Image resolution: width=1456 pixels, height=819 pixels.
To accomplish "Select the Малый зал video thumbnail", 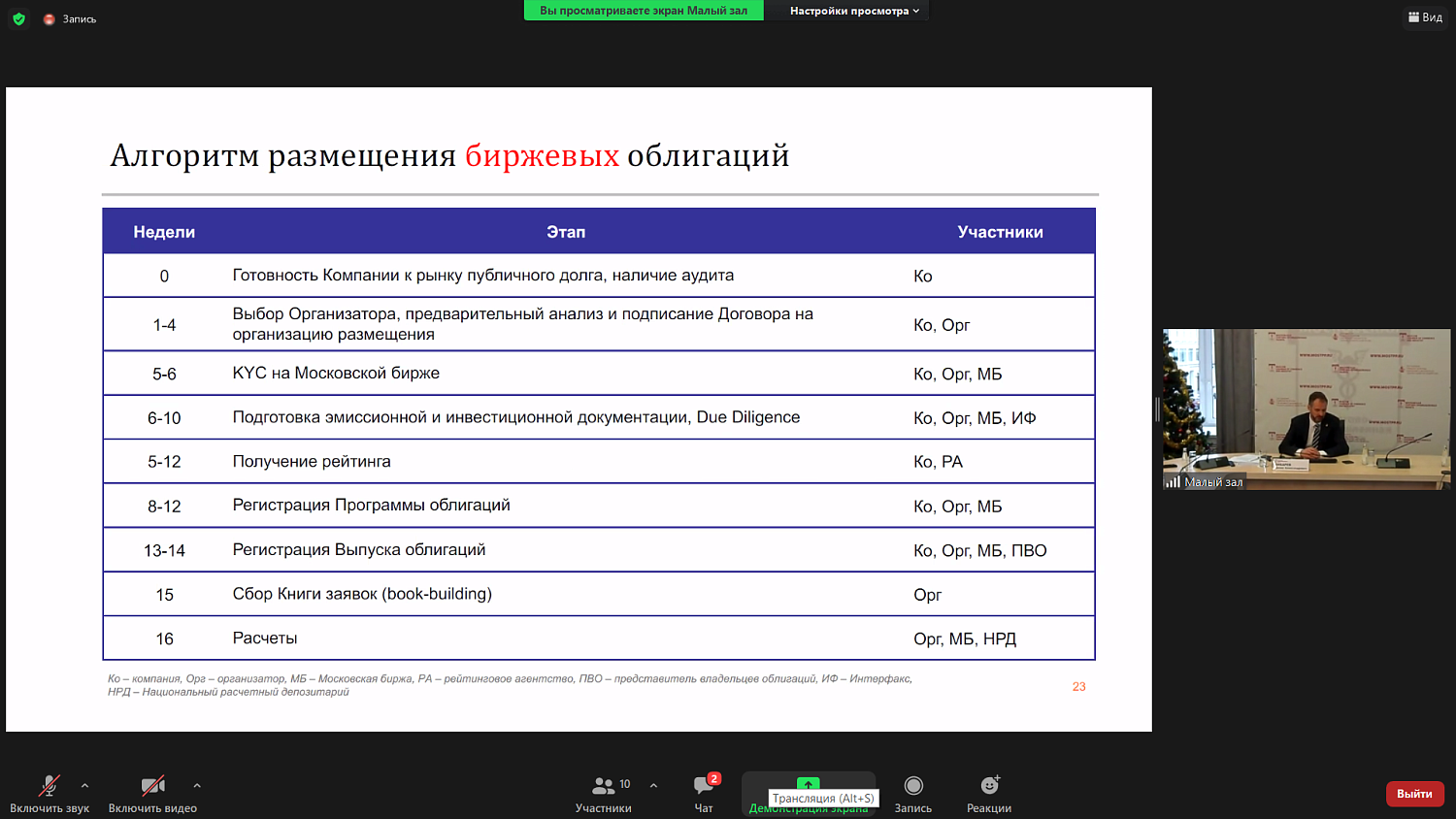I will [x=1307, y=409].
